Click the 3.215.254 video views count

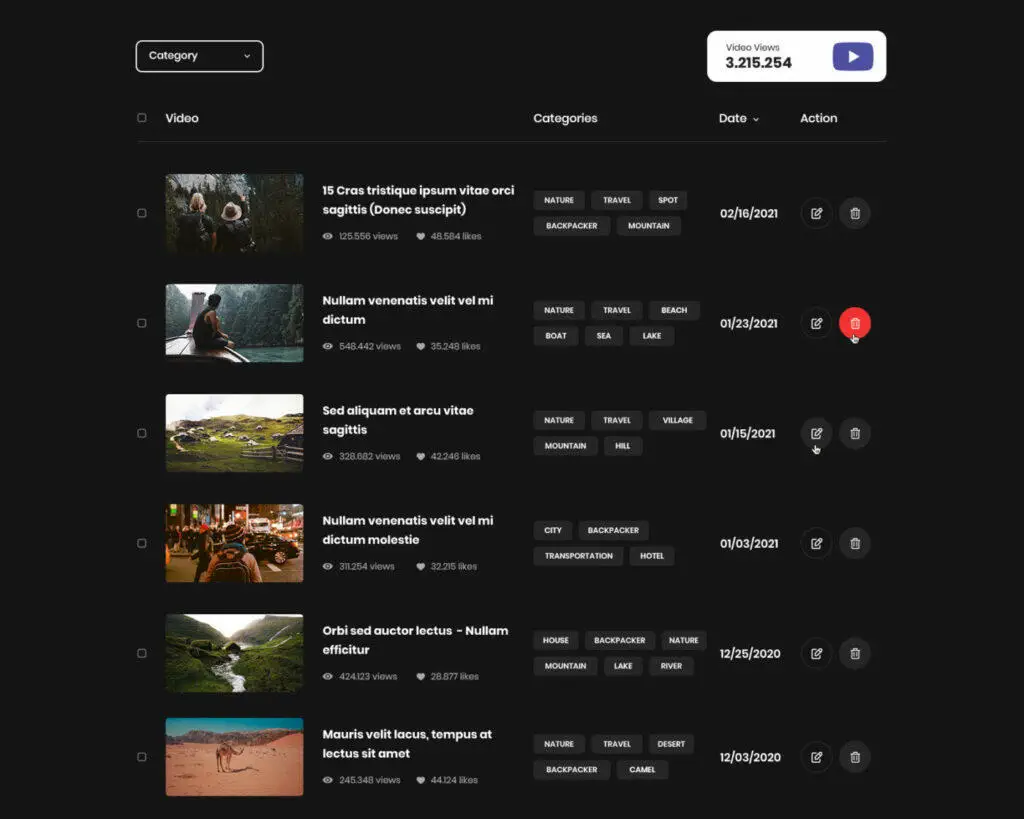coord(758,63)
